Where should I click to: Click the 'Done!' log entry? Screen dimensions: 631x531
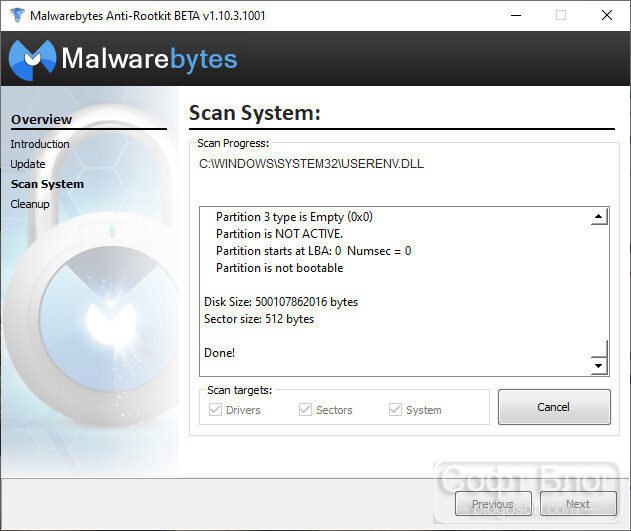219,353
